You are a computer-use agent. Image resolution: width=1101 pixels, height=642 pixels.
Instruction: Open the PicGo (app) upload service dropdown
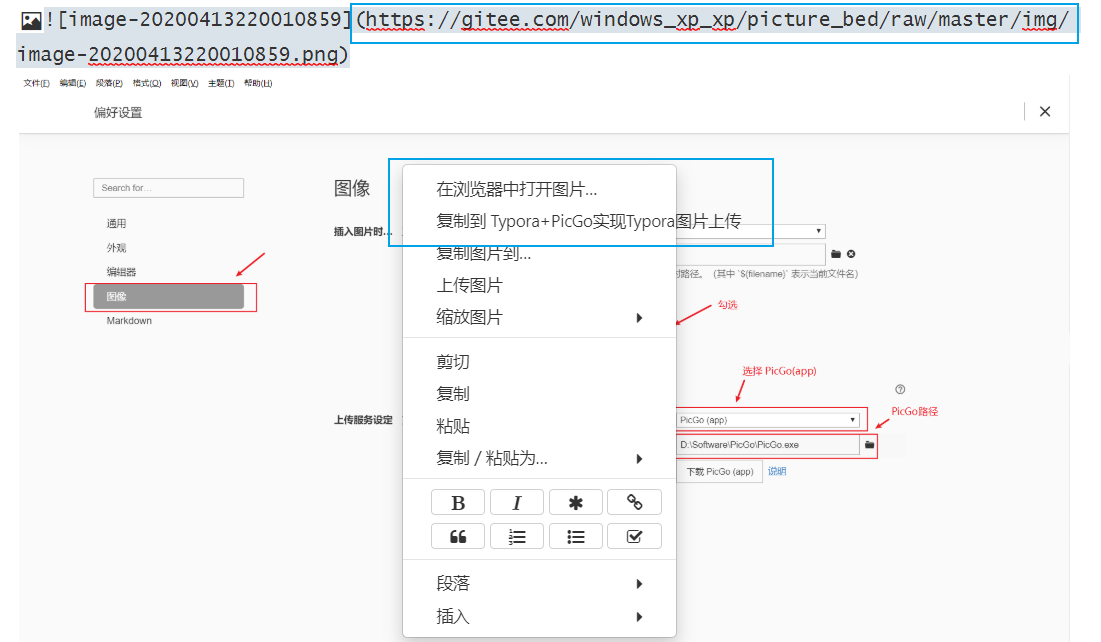pos(767,420)
